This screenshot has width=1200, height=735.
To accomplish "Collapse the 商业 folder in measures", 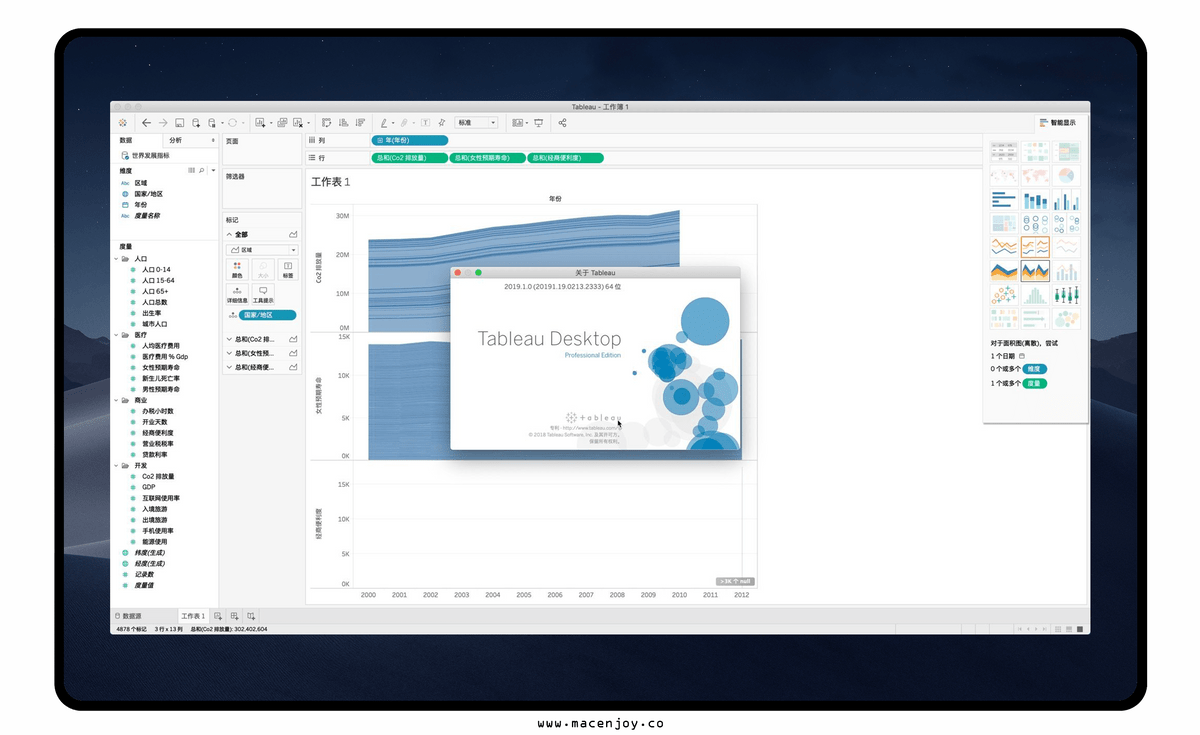I will pyautogui.click(x=117, y=400).
